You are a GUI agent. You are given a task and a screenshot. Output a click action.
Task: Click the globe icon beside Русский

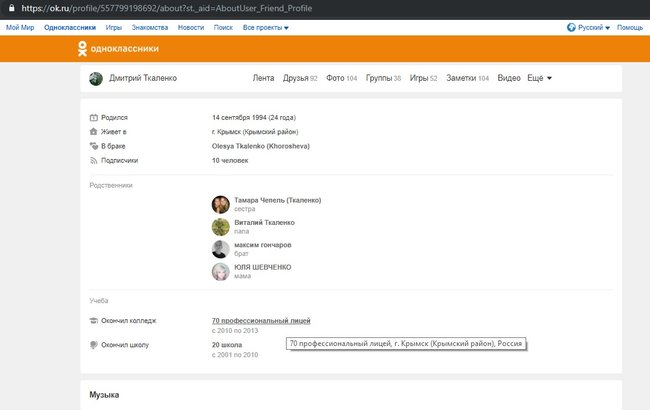pos(571,27)
